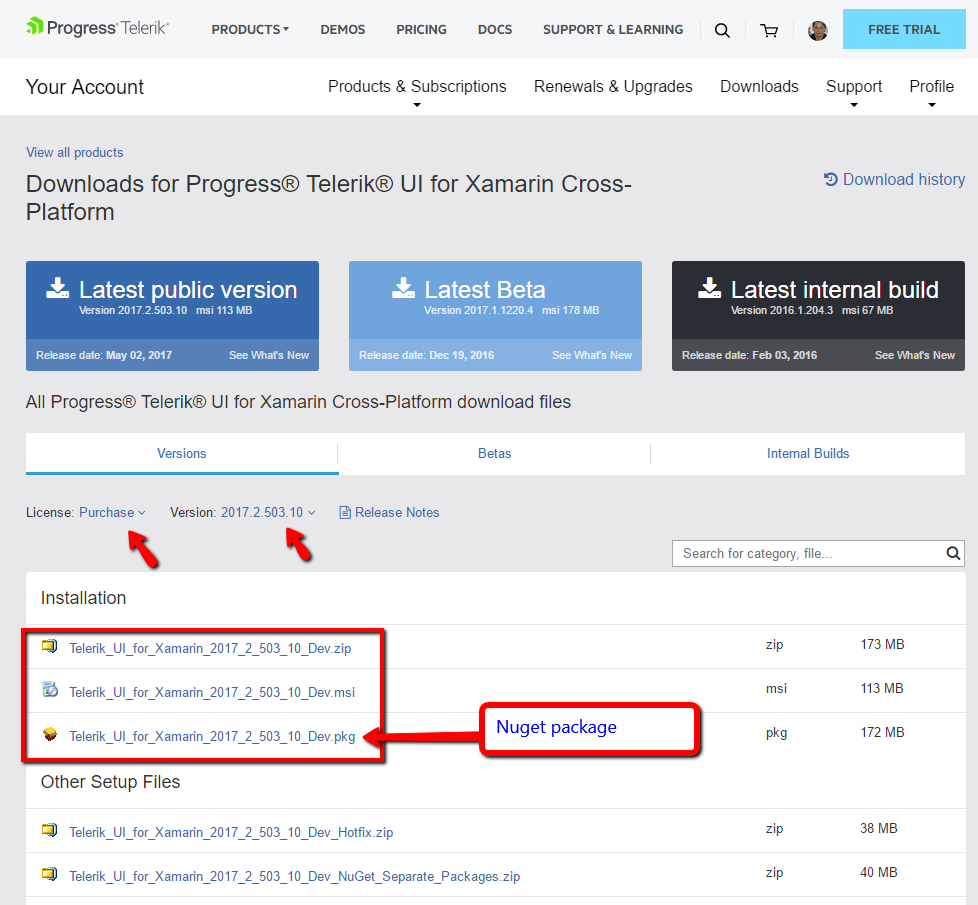Download the Dev_NuGet_Separate_Packages.zip file

tap(294, 876)
